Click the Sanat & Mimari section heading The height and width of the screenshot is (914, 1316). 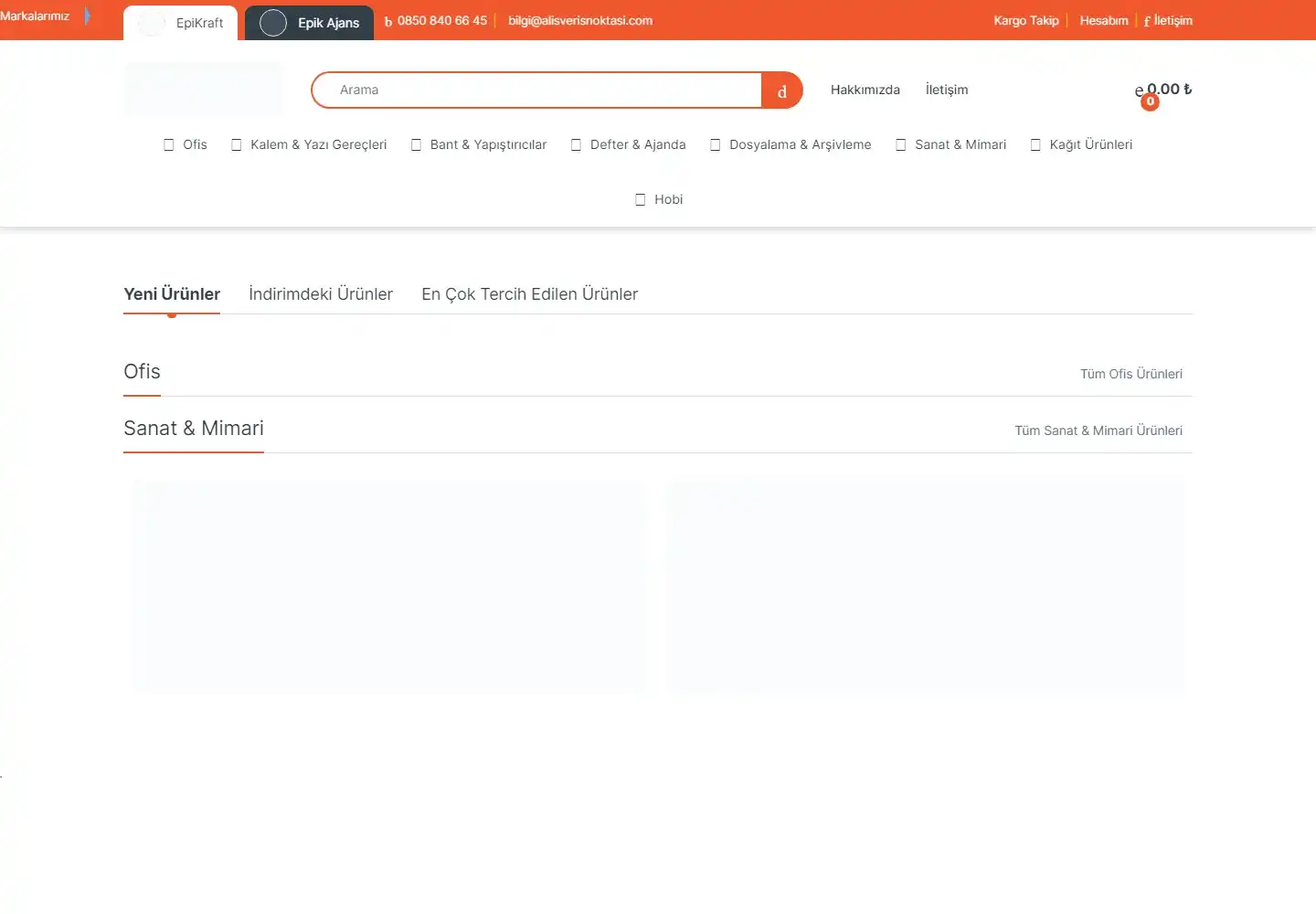[194, 429]
